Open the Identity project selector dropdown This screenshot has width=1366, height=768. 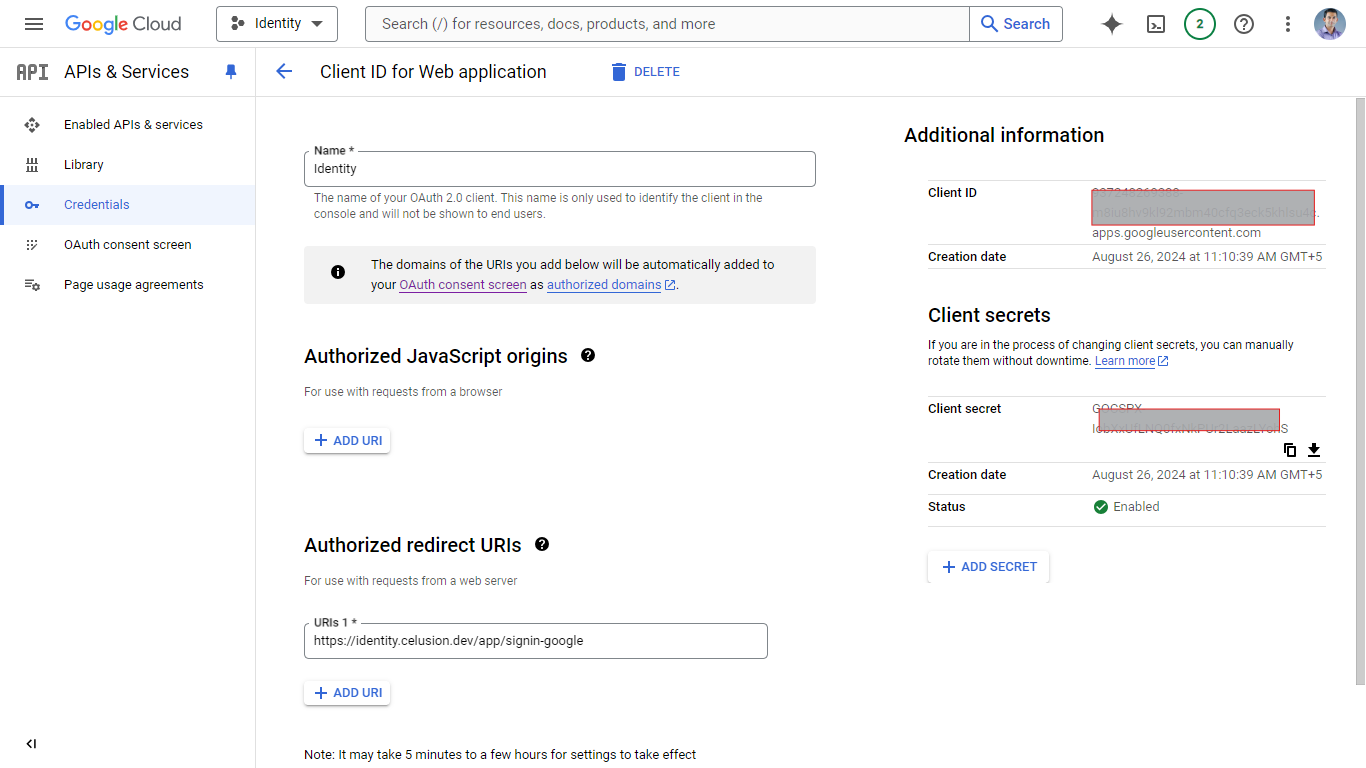pos(277,24)
